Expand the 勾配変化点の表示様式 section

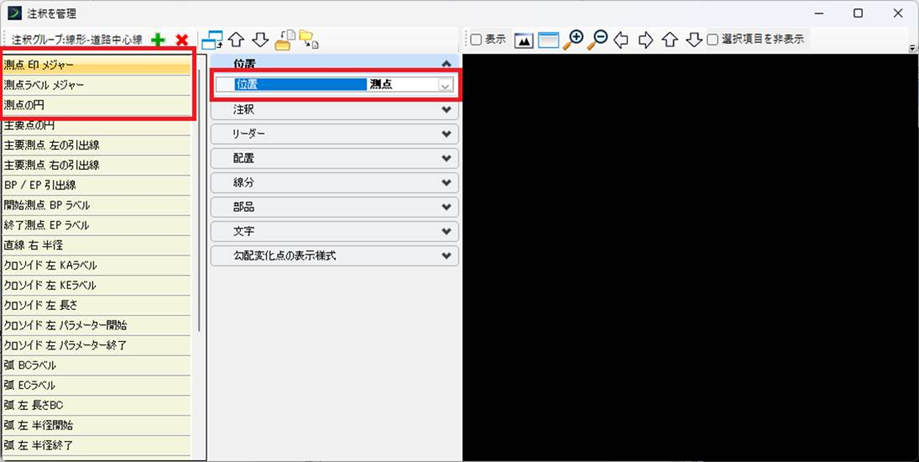pos(335,256)
